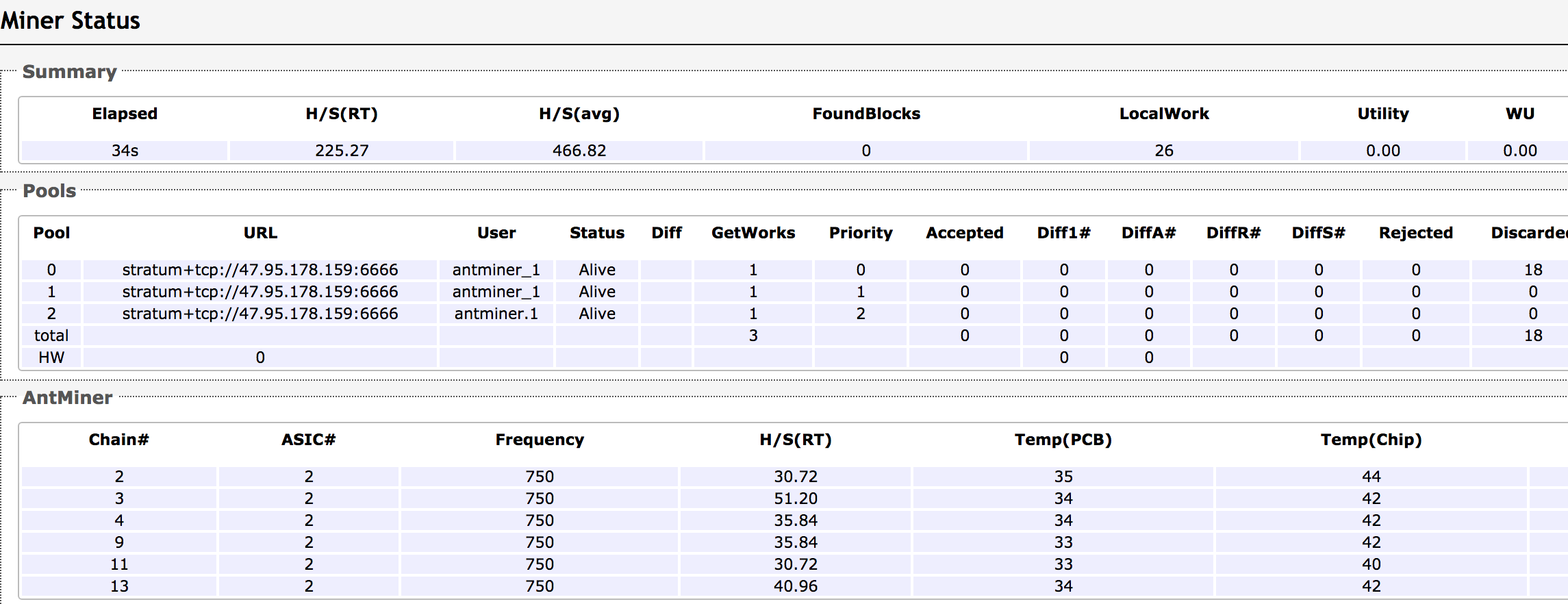Viewport: 1568px width, 604px height.
Task: Click the LocalWork value 26
Action: coord(1164,151)
